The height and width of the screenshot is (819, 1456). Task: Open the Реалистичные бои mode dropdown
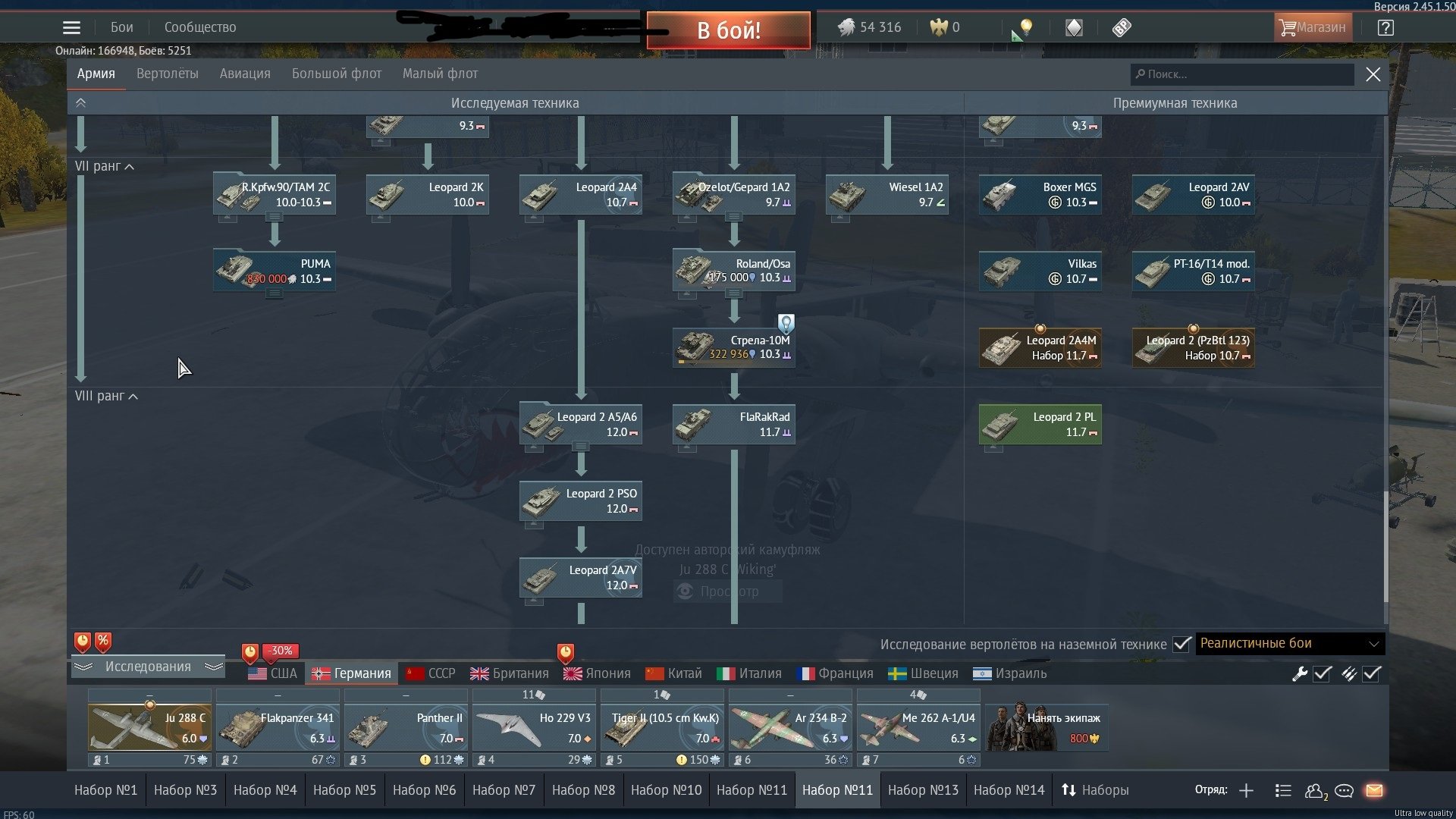coord(1289,644)
